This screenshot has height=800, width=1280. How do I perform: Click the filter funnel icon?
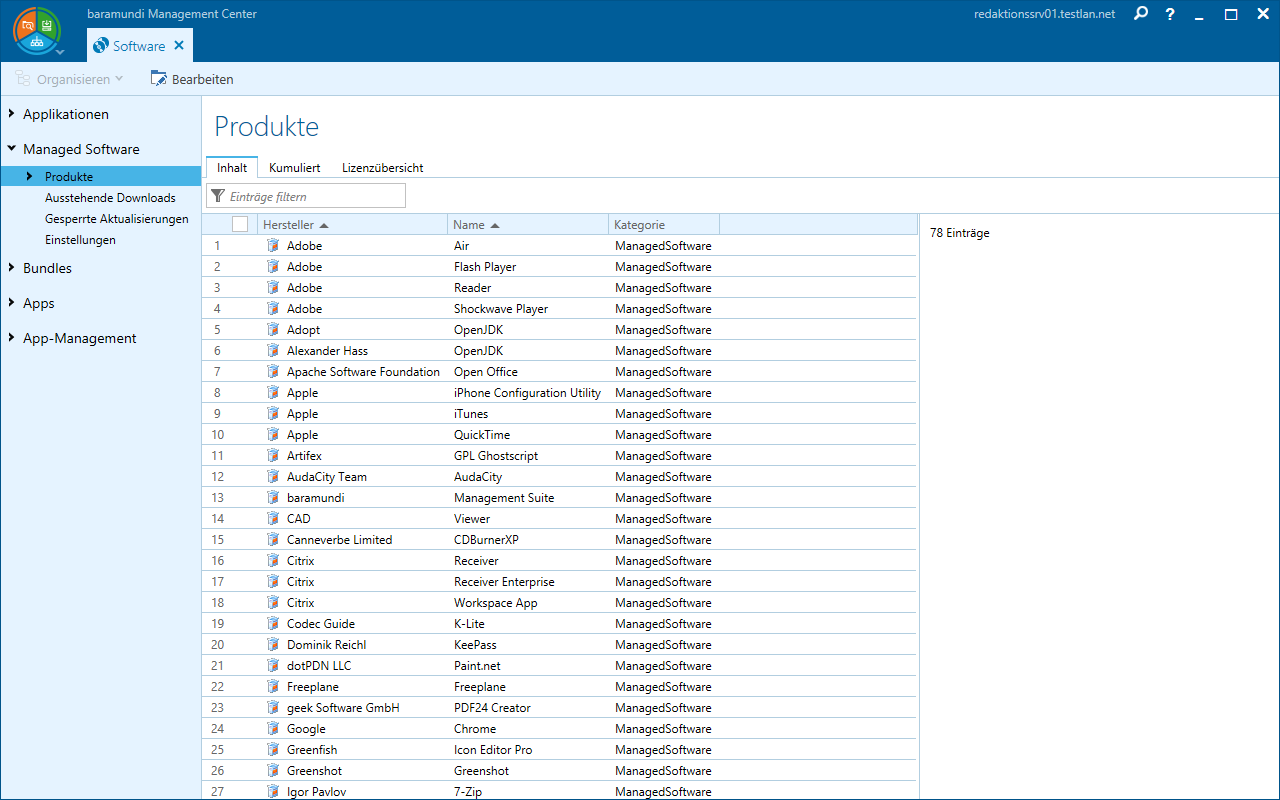point(218,196)
